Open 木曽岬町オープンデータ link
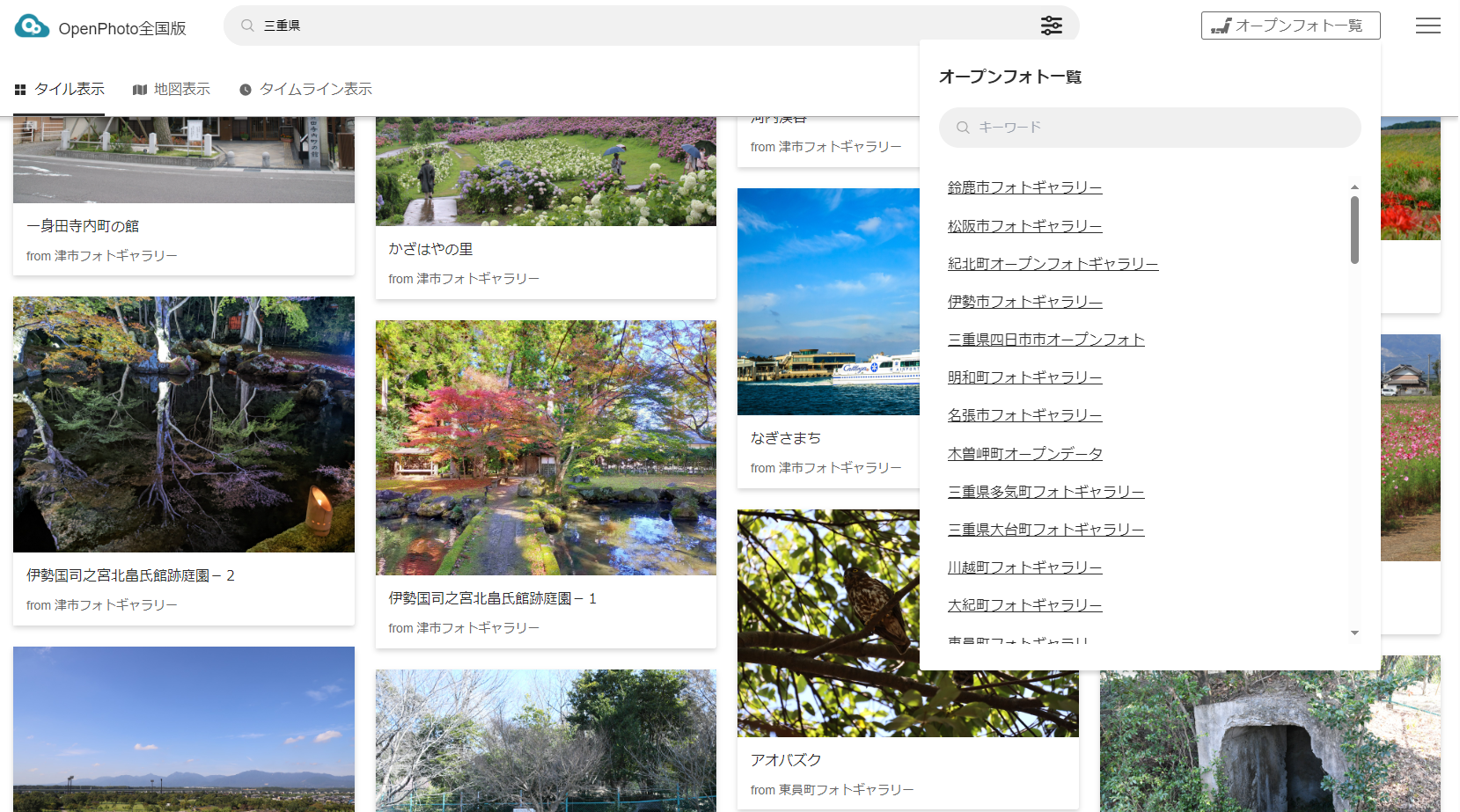This screenshot has height=812, width=1460. pyautogui.click(x=1024, y=454)
